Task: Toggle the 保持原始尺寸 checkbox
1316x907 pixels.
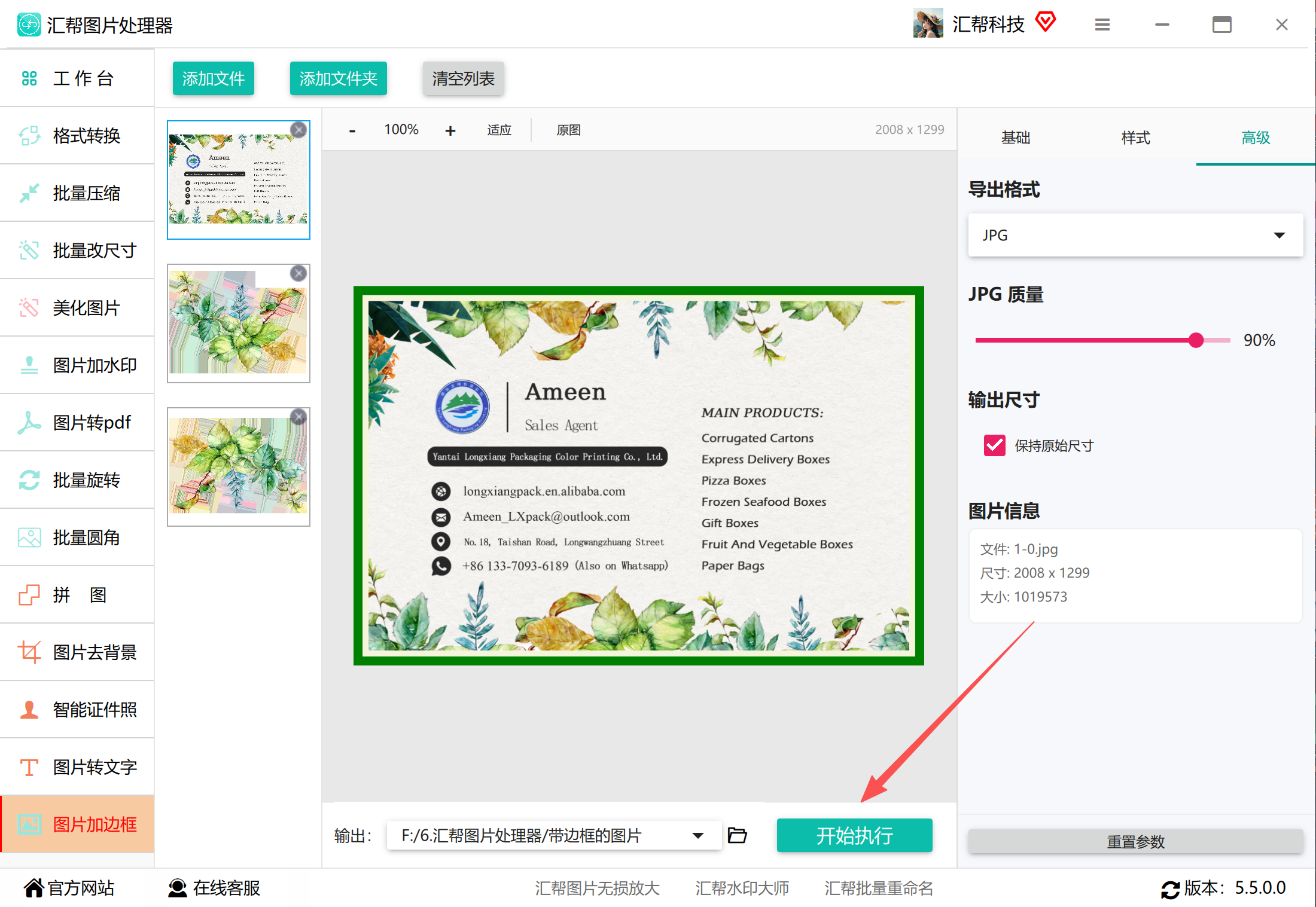Action: 995,445
